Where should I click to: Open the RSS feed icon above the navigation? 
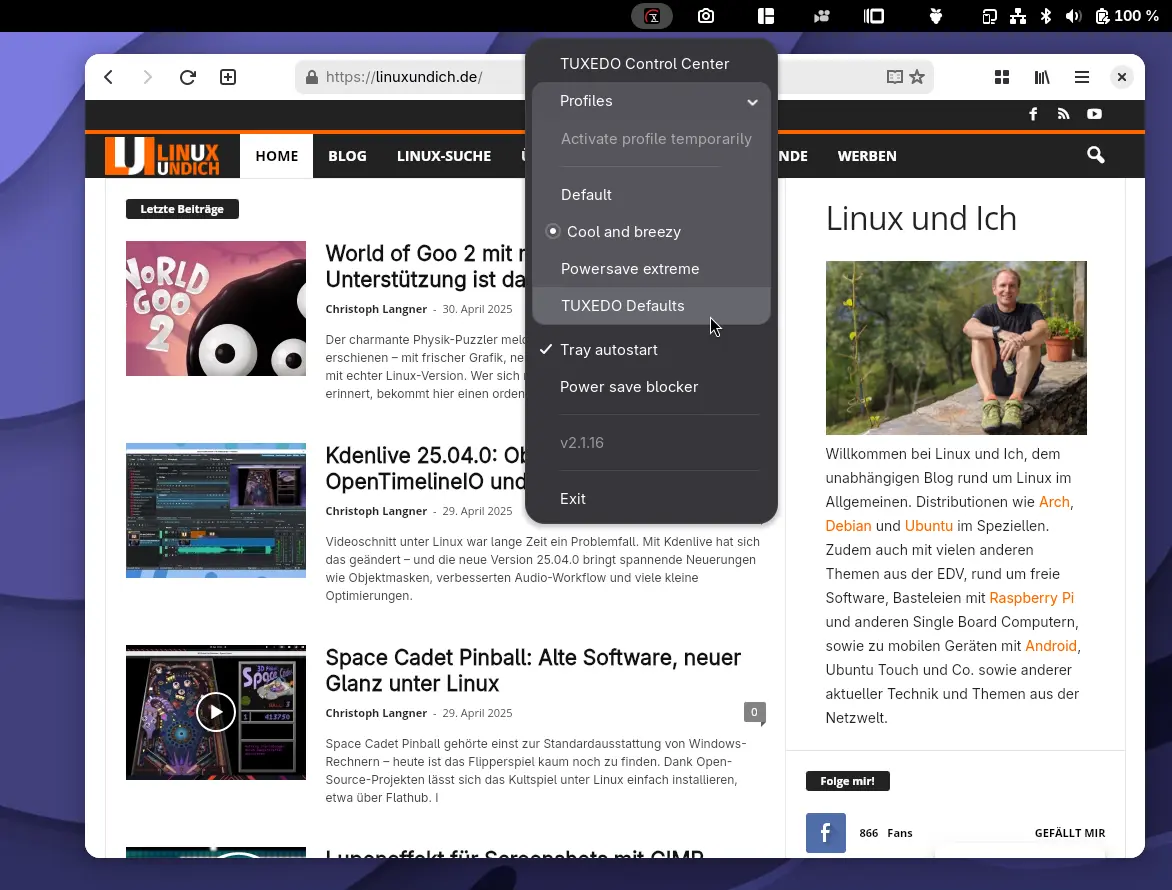[1064, 114]
